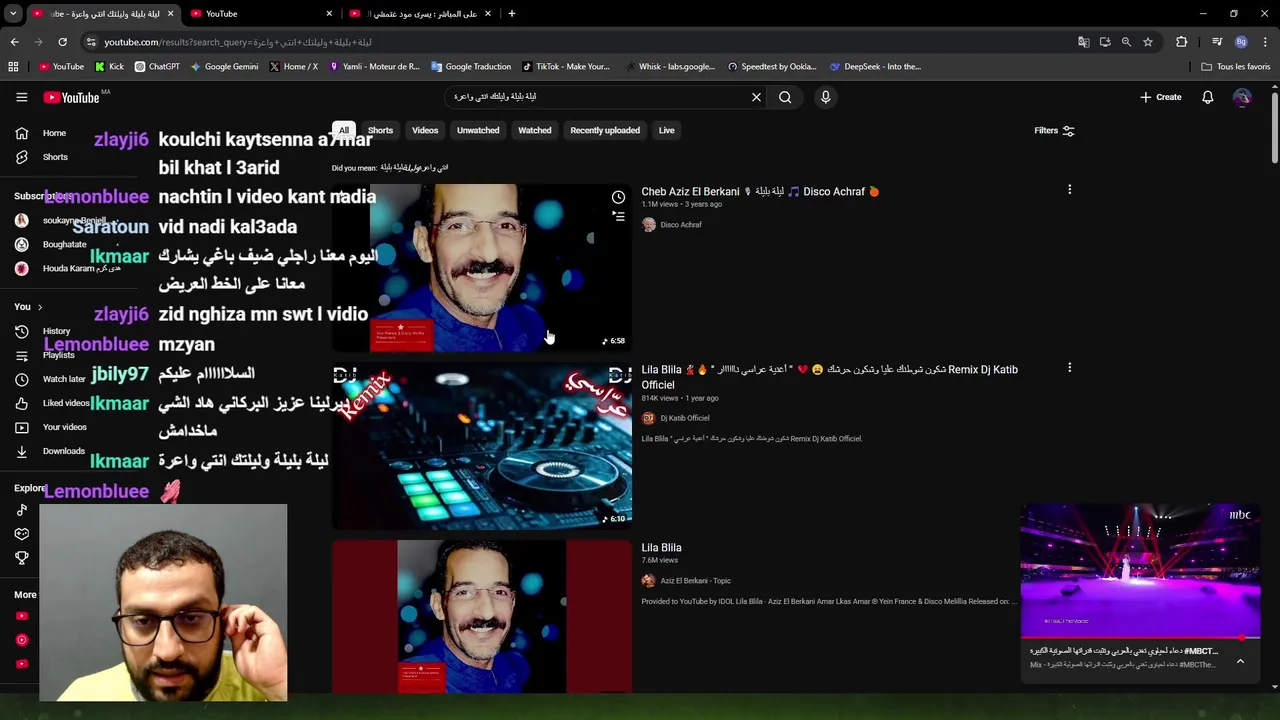
Task: Click the YouTube search input field
Action: click(x=600, y=97)
